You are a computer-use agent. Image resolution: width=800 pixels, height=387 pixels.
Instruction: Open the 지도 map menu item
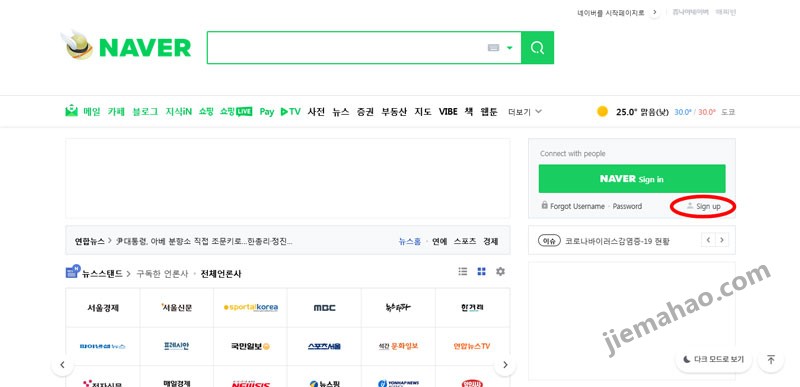pos(423,112)
